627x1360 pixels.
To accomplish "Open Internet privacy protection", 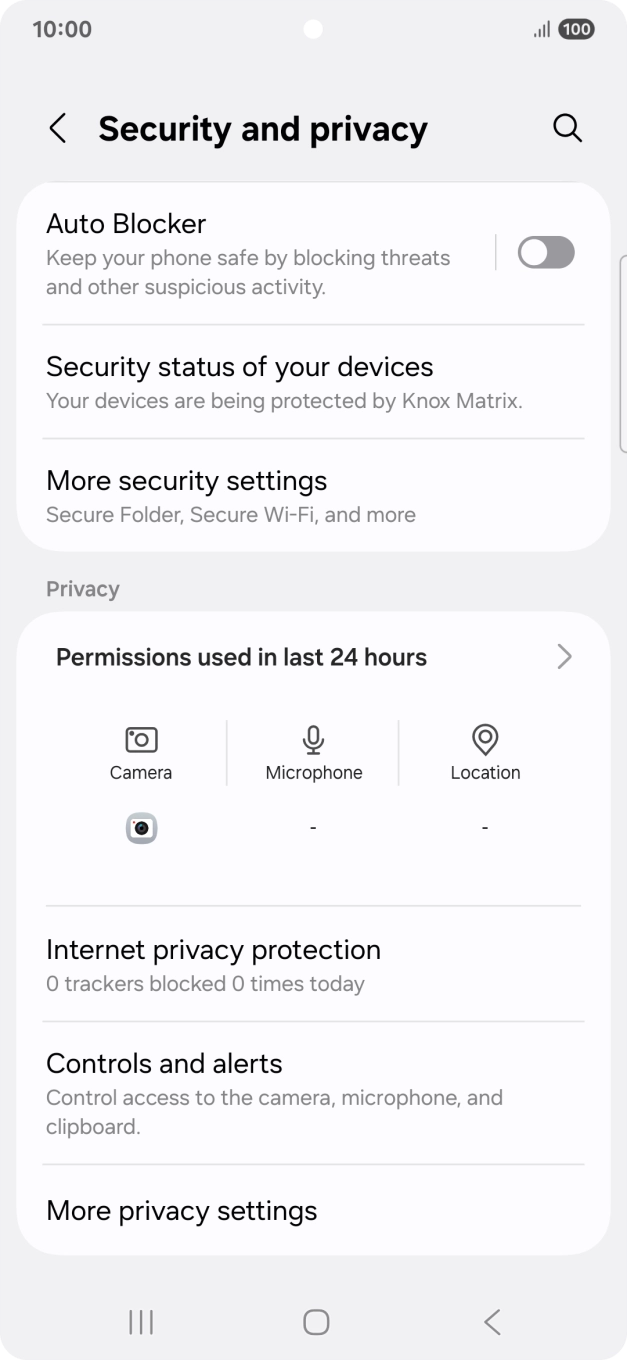I will point(213,950).
